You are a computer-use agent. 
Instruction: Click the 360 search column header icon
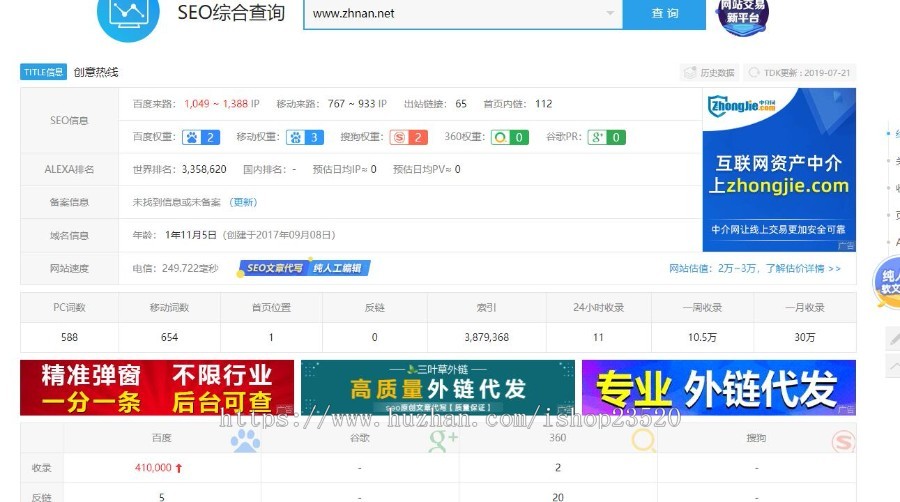coord(643,441)
